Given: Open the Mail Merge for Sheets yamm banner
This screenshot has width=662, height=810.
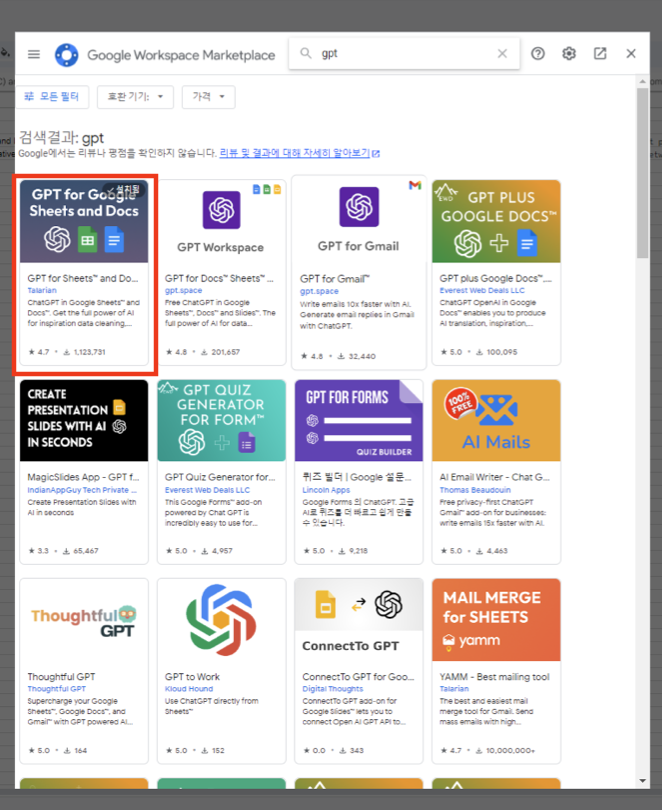Looking at the screenshot, I should (x=496, y=620).
